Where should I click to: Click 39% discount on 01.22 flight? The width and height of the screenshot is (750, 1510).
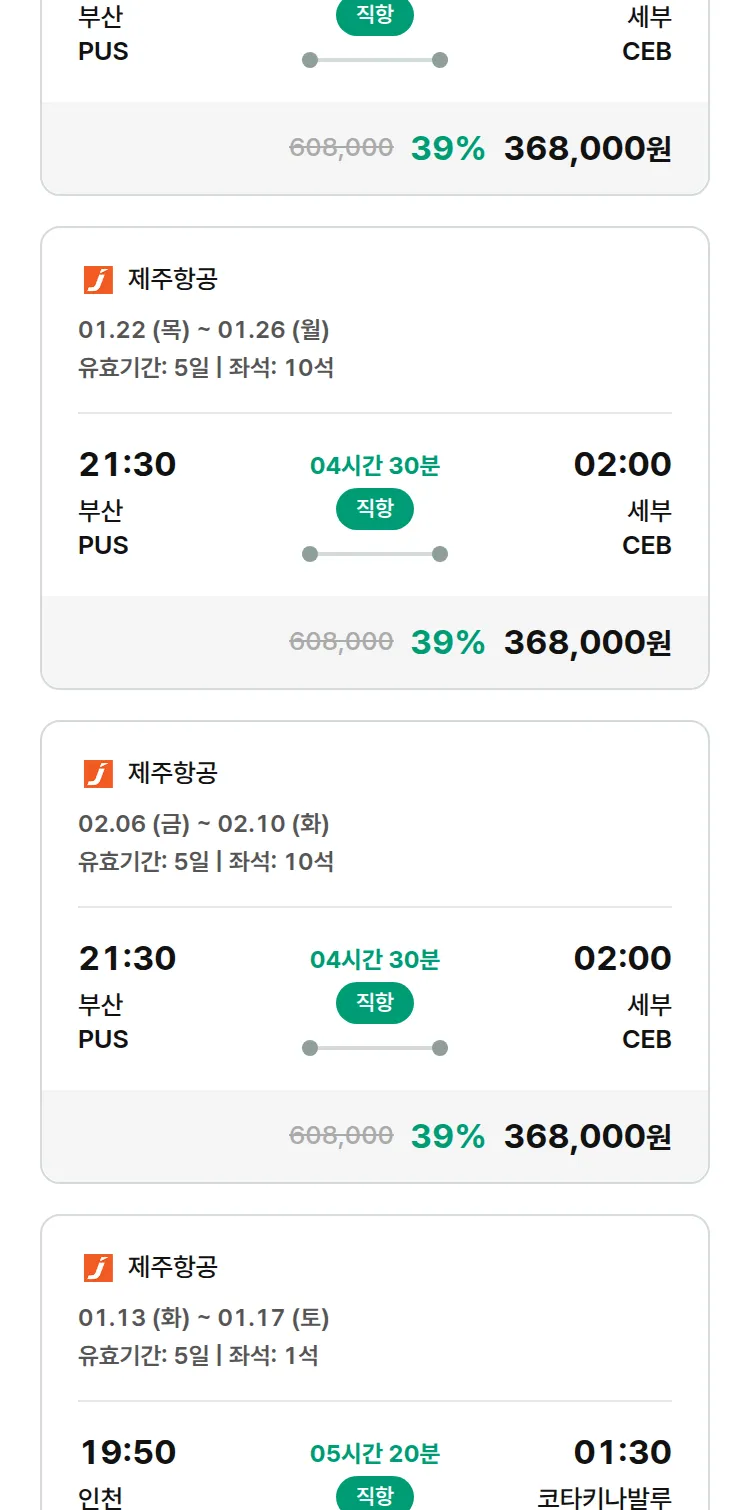tap(447, 642)
